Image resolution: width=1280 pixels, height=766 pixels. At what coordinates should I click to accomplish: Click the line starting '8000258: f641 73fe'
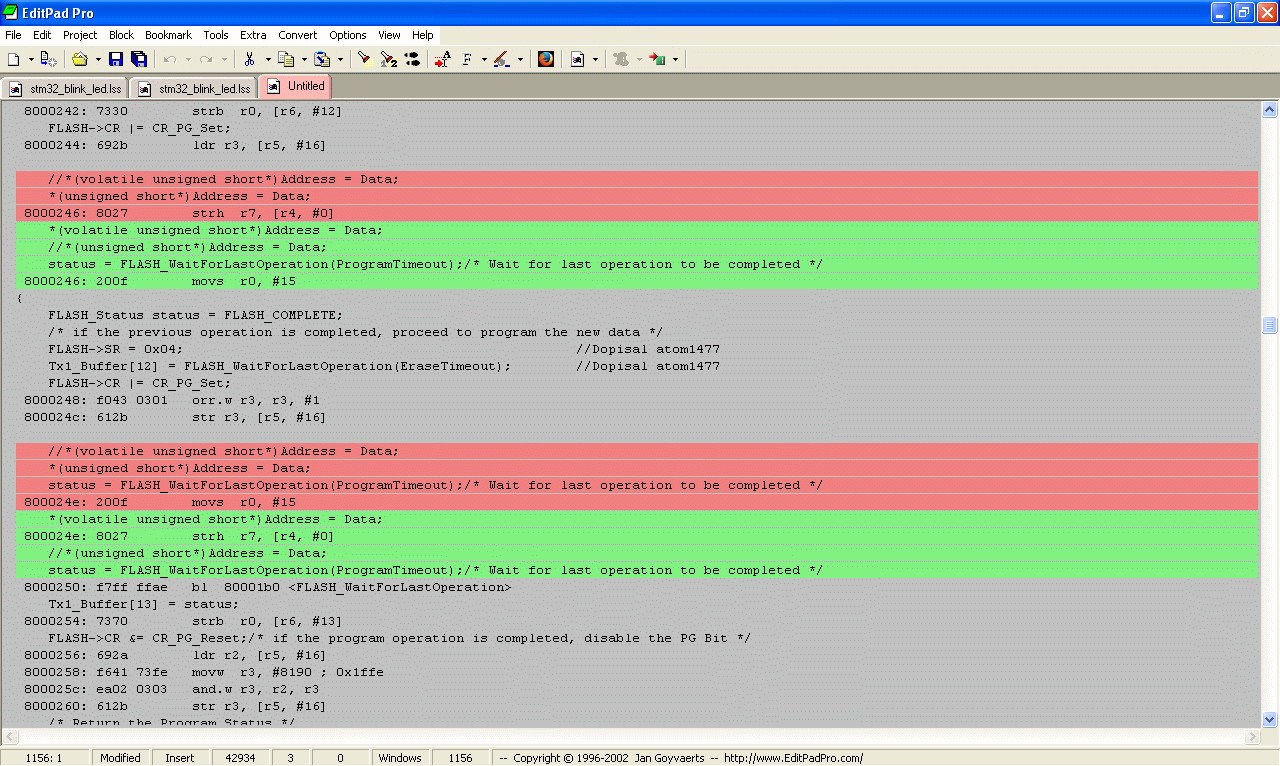[204, 672]
